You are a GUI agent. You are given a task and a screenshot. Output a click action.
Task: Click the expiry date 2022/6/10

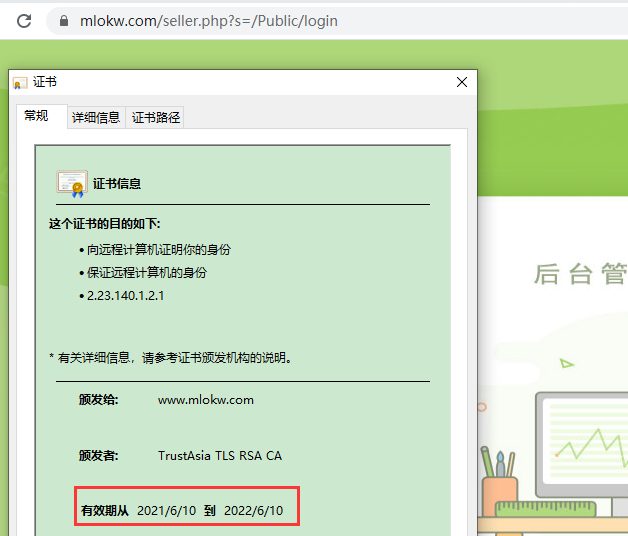(x=253, y=511)
